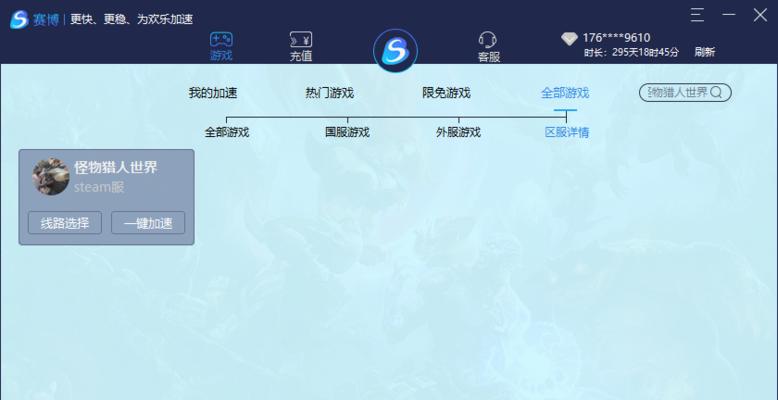Select 全部游戏 sub-category filter
Viewport: 778px width, 400px height.
click(227, 133)
